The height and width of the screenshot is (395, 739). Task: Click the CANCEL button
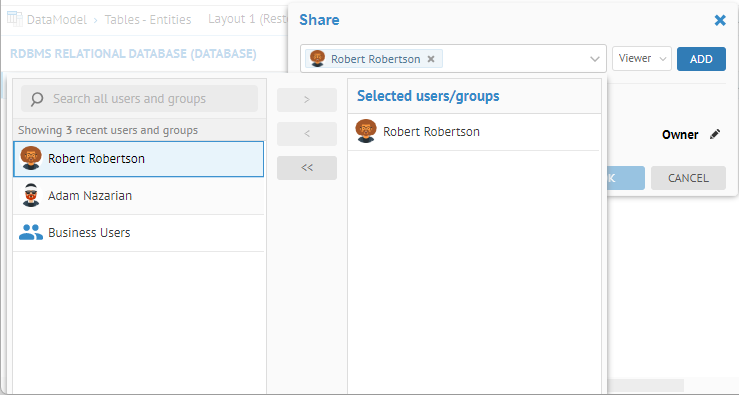coord(688,178)
